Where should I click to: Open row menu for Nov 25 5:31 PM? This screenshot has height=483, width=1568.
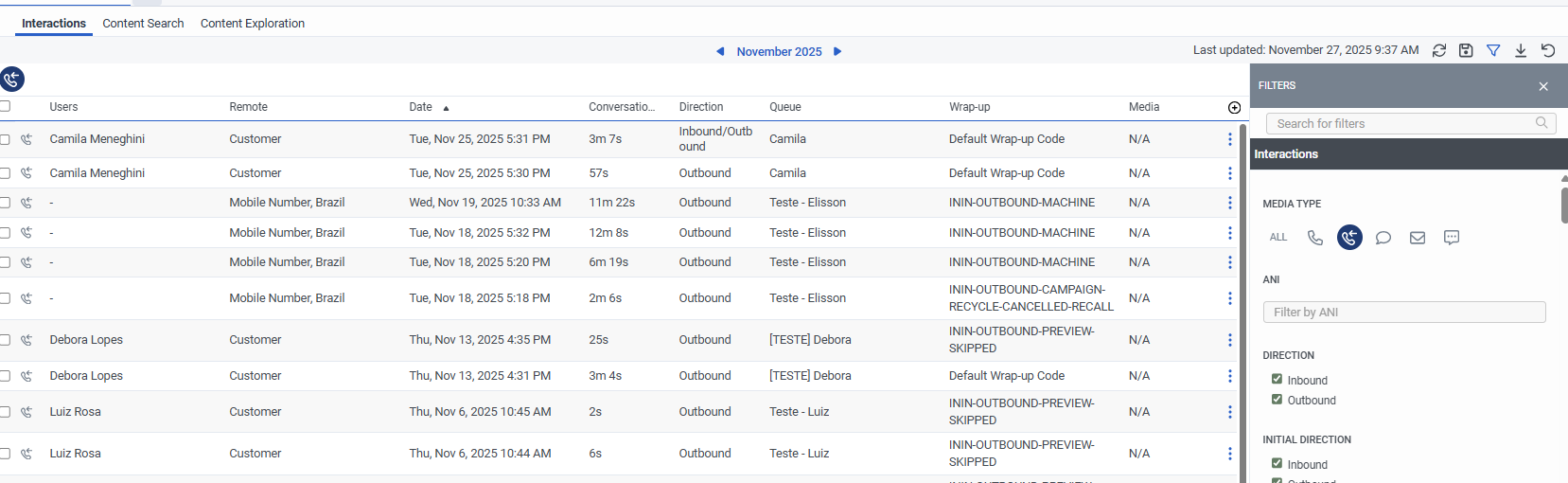1229,139
